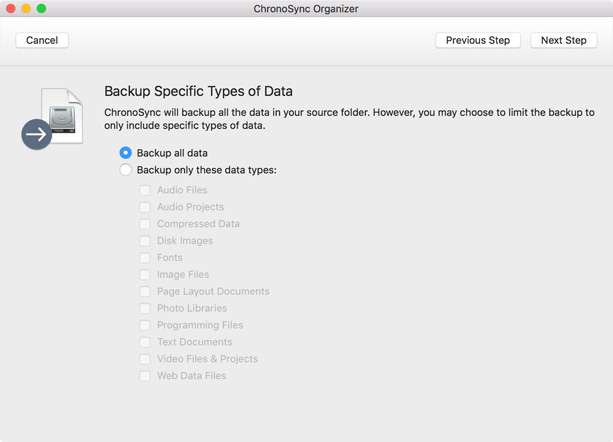Toggle the Disk Images checkbox

point(145,241)
